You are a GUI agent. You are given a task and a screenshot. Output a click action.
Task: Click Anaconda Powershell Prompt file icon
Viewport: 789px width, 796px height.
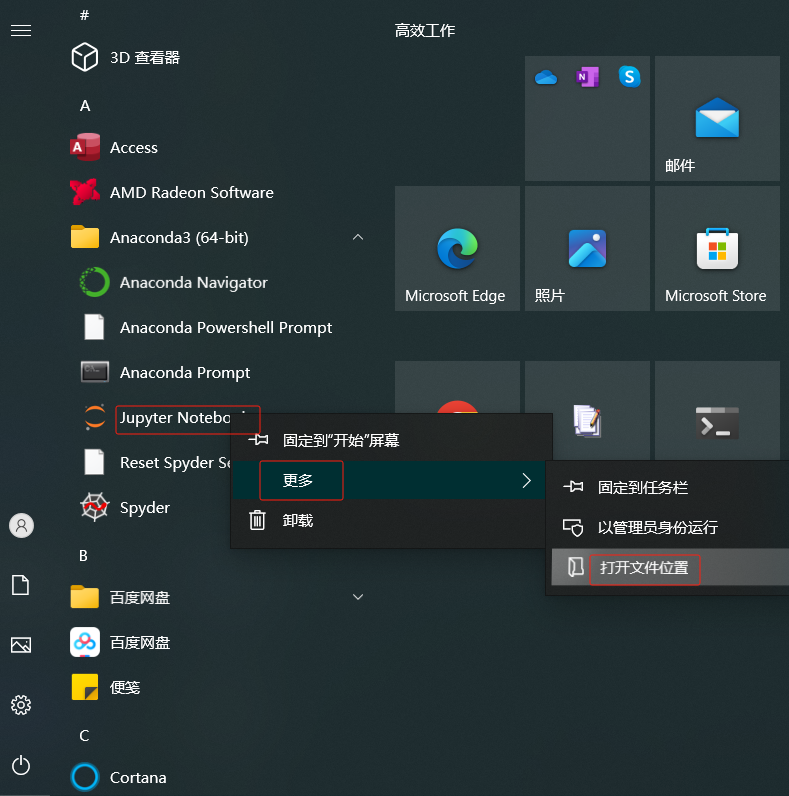point(94,327)
